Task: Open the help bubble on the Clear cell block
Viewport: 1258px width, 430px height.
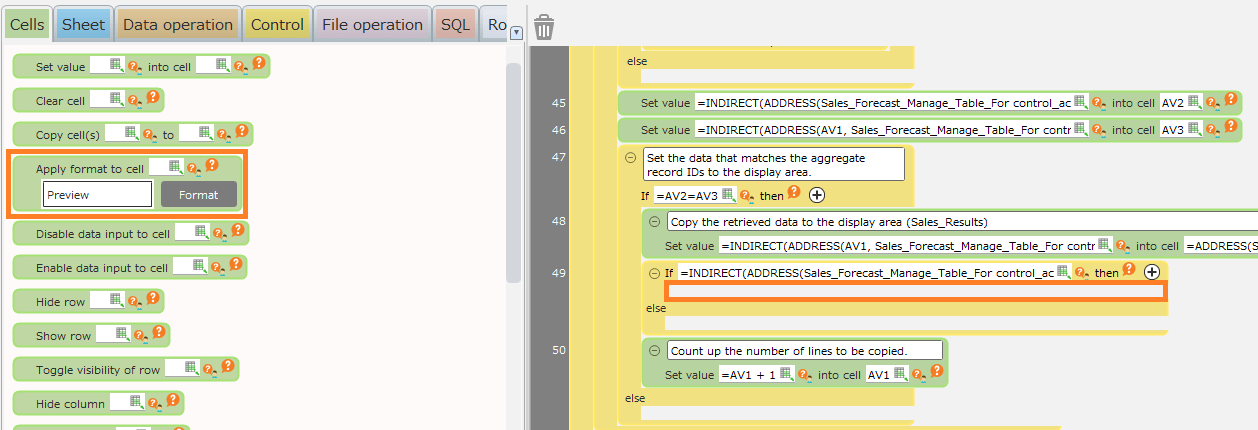Action: click(x=153, y=98)
